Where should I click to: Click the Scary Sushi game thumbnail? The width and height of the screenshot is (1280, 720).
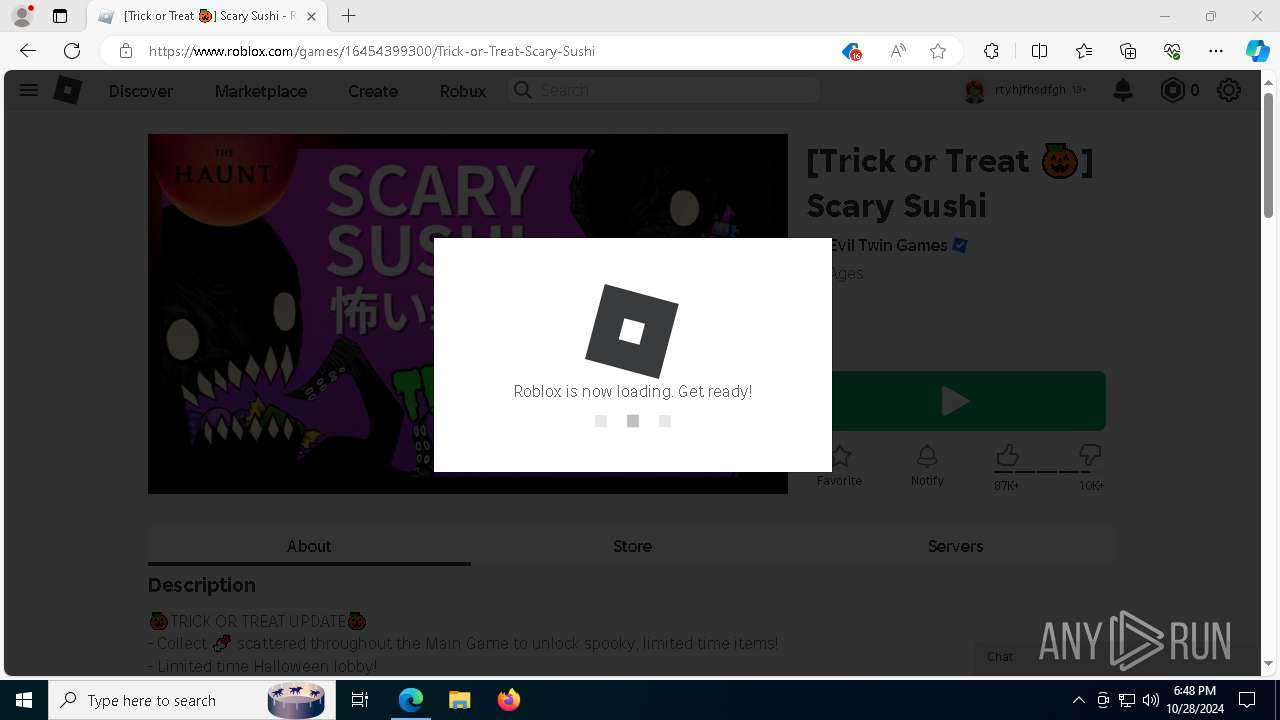468,314
